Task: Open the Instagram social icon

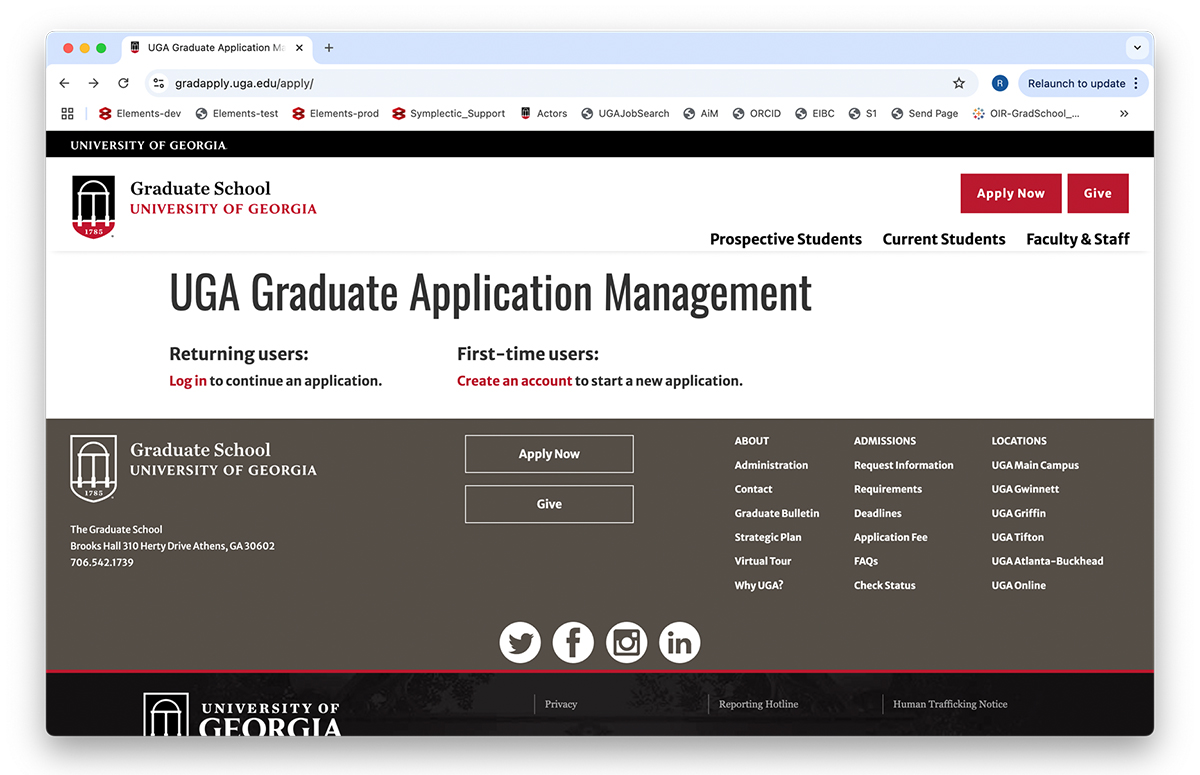Action: pos(627,642)
